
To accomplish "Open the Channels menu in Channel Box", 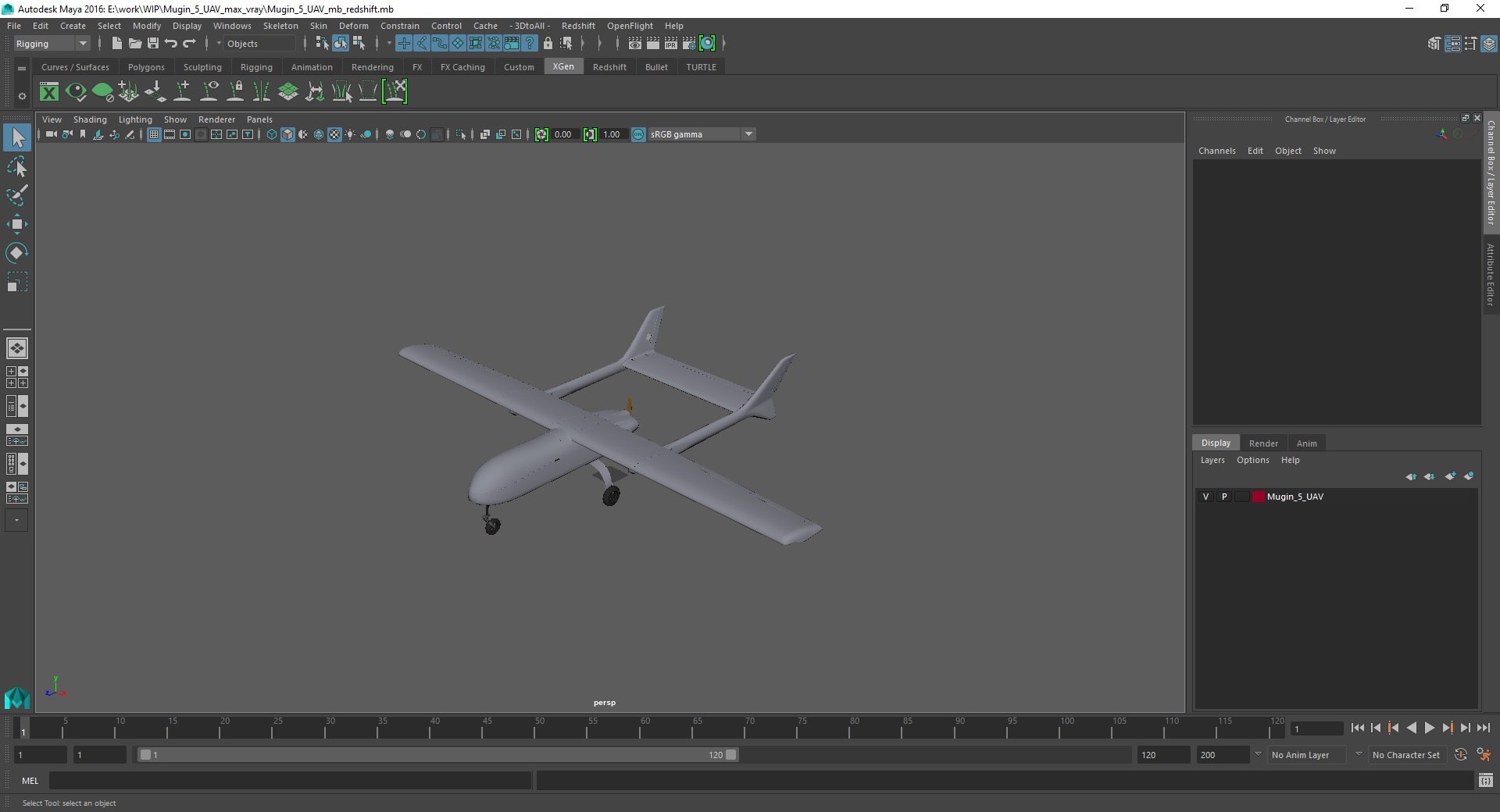I will point(1216,151).
